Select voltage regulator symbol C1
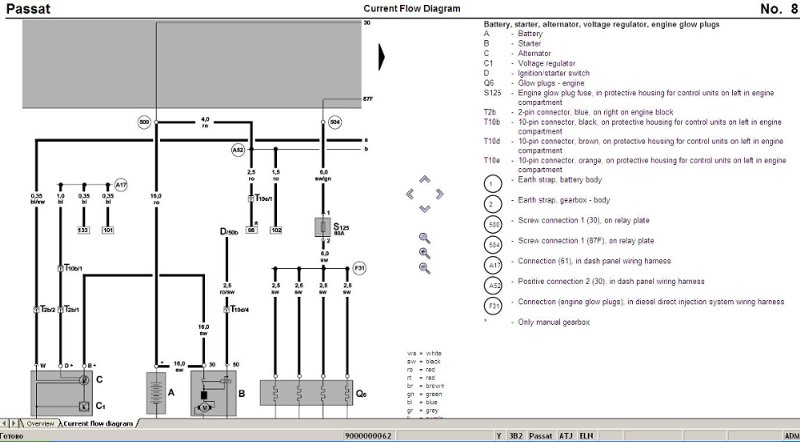The width and height of the screenshot is (800, 442). (83, 406)
